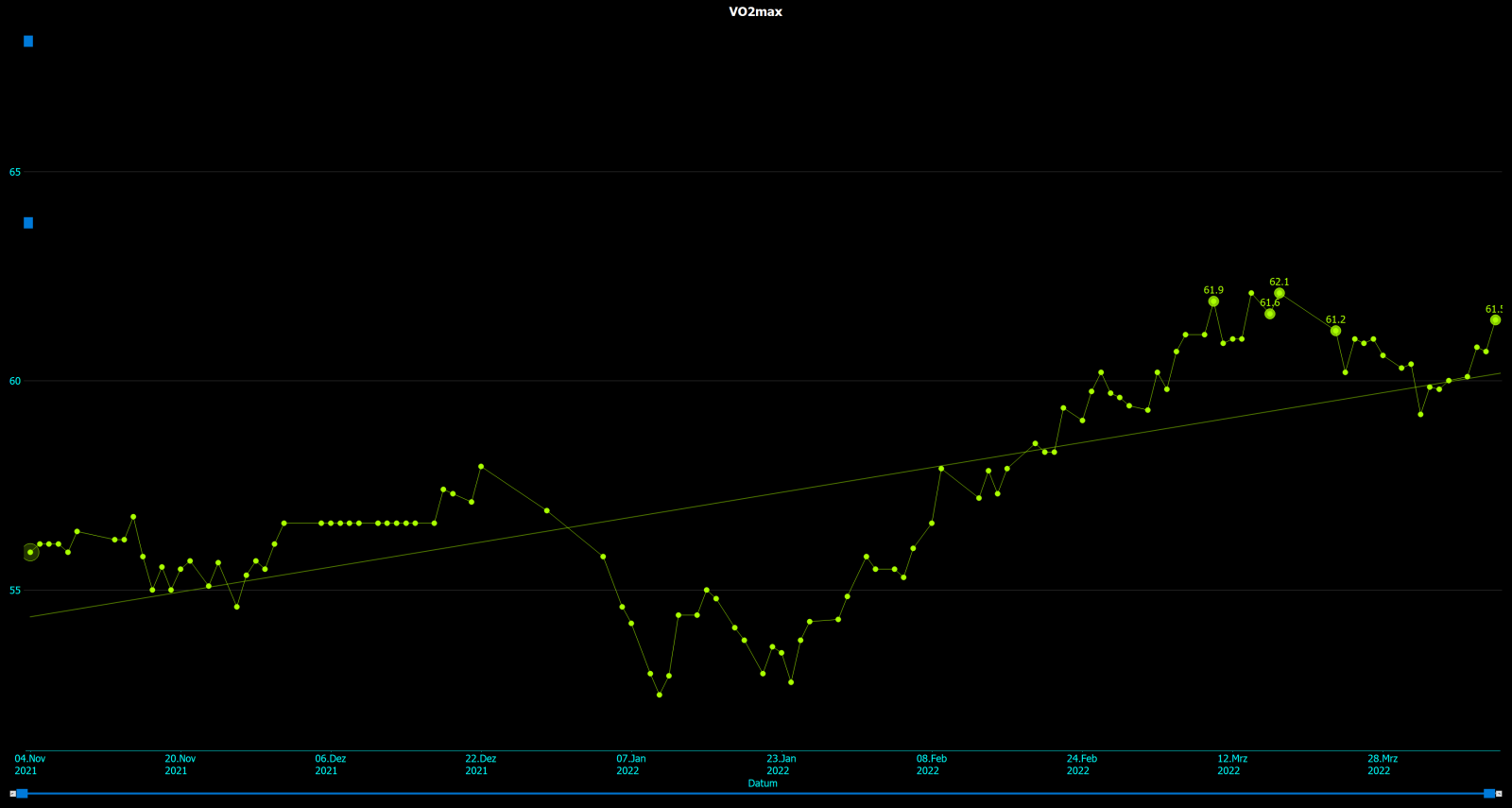Viewport: 1512px width, 808px height.
Task: Click the Datum x-axis label
Action: tap(763, 783)
